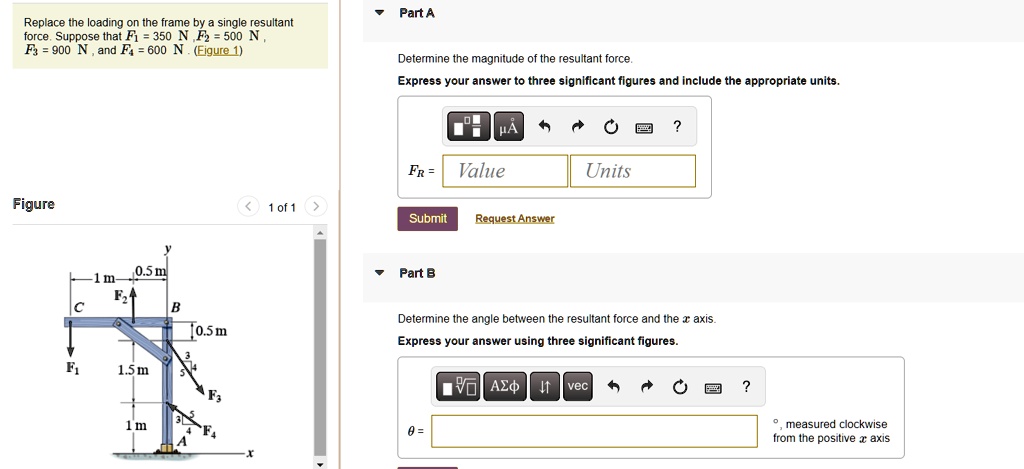Open Part B square root templates
This screenshot has height=469, width=1024.
pos(461,386)
